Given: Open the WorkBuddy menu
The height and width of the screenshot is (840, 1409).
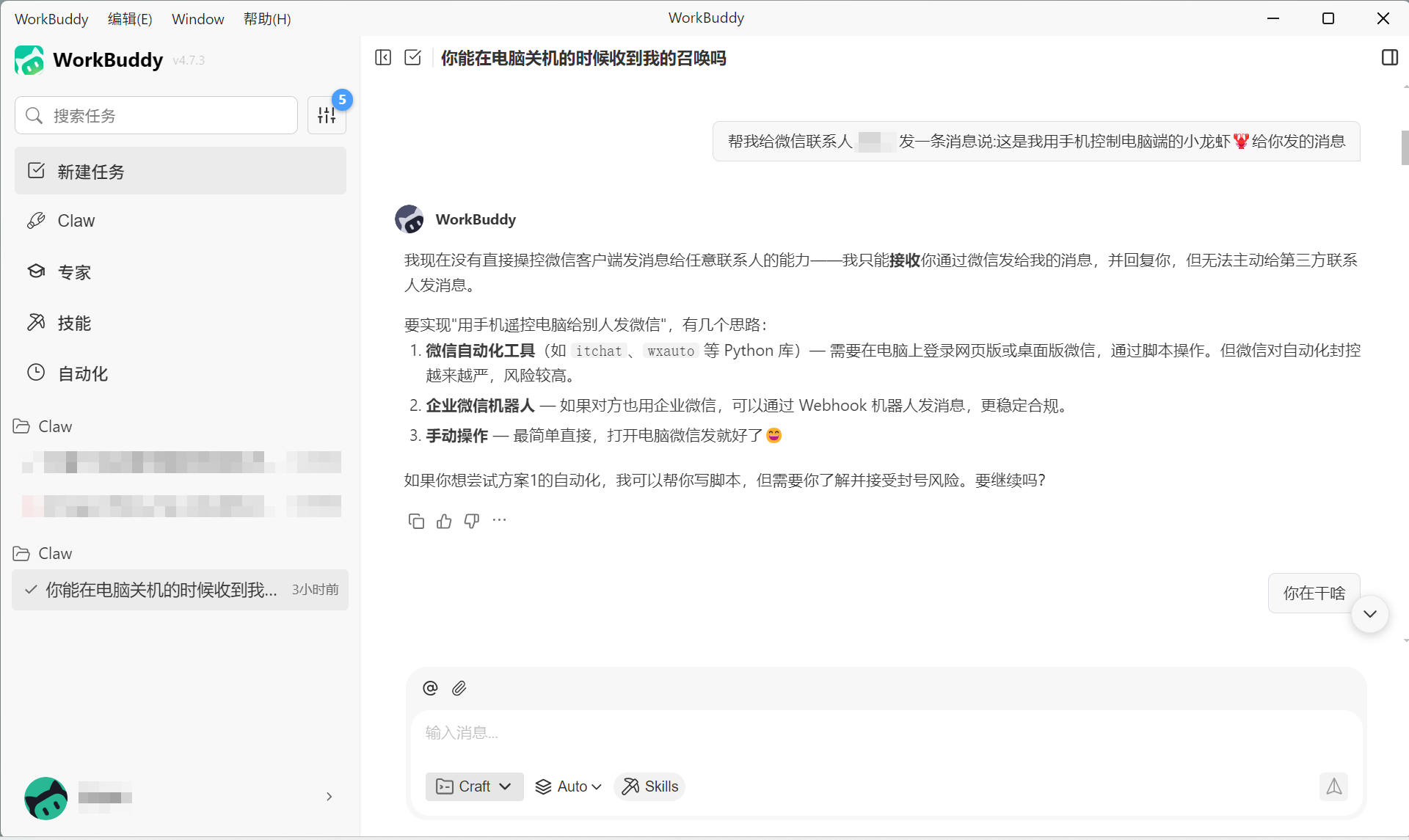Looking at the screenshot, I should coord(51,18).
